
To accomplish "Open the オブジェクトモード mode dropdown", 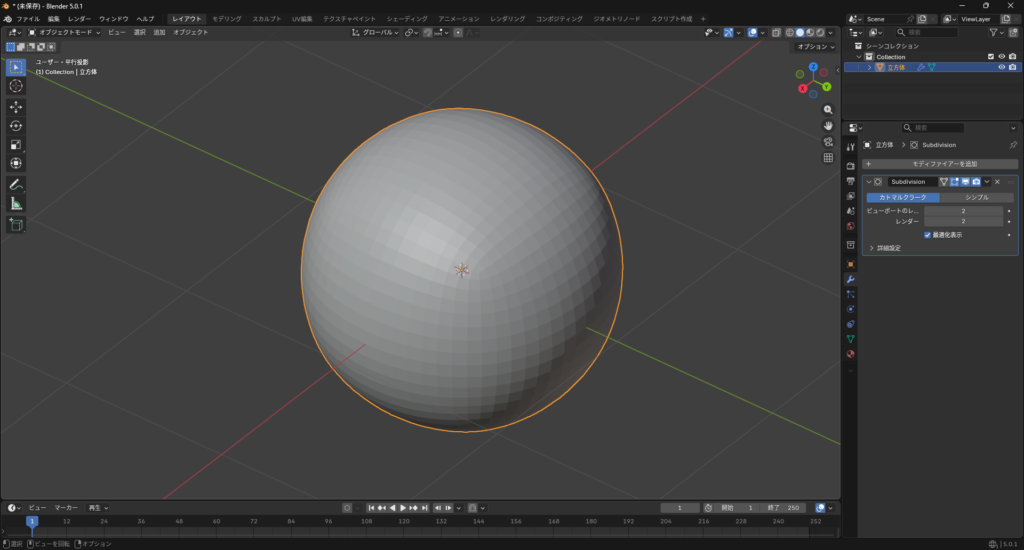I will 64,33.
